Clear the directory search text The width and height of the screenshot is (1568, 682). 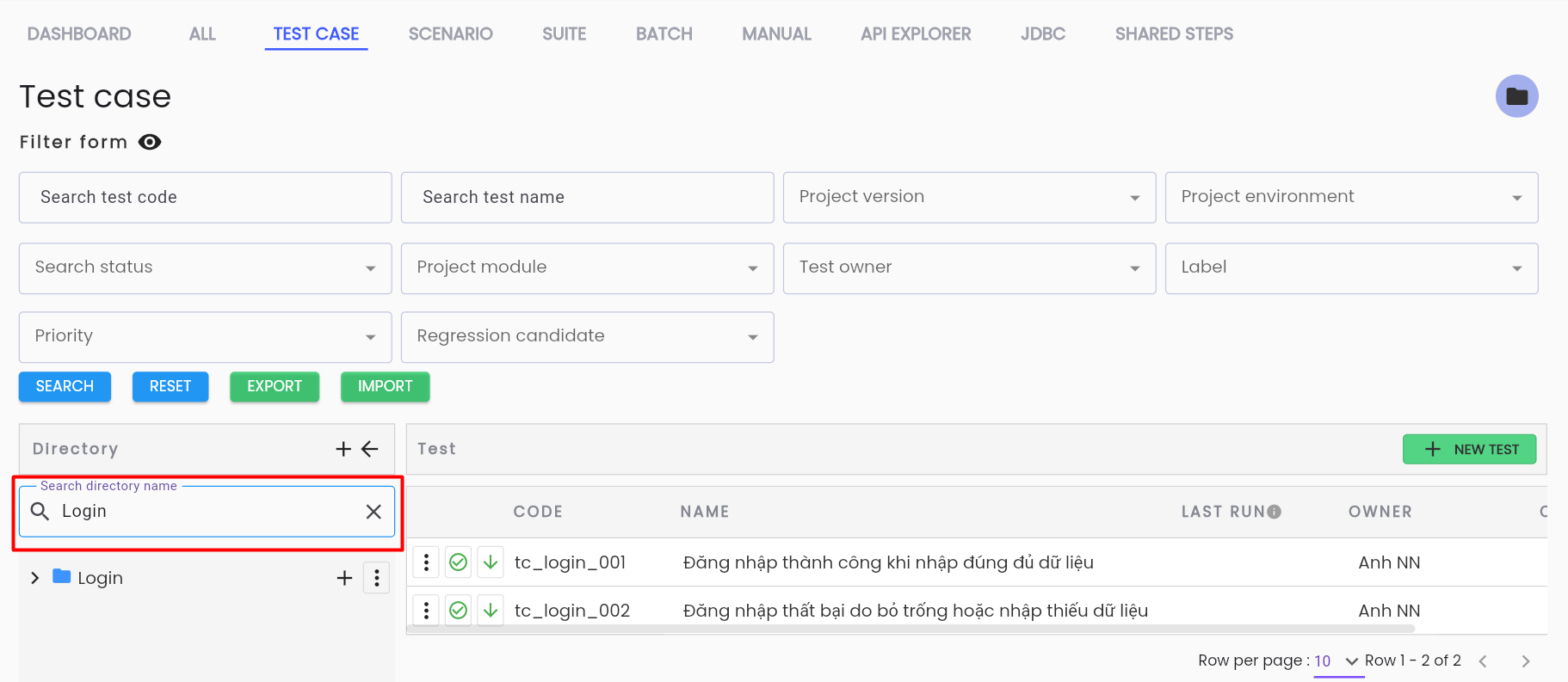tap(373, 512)
